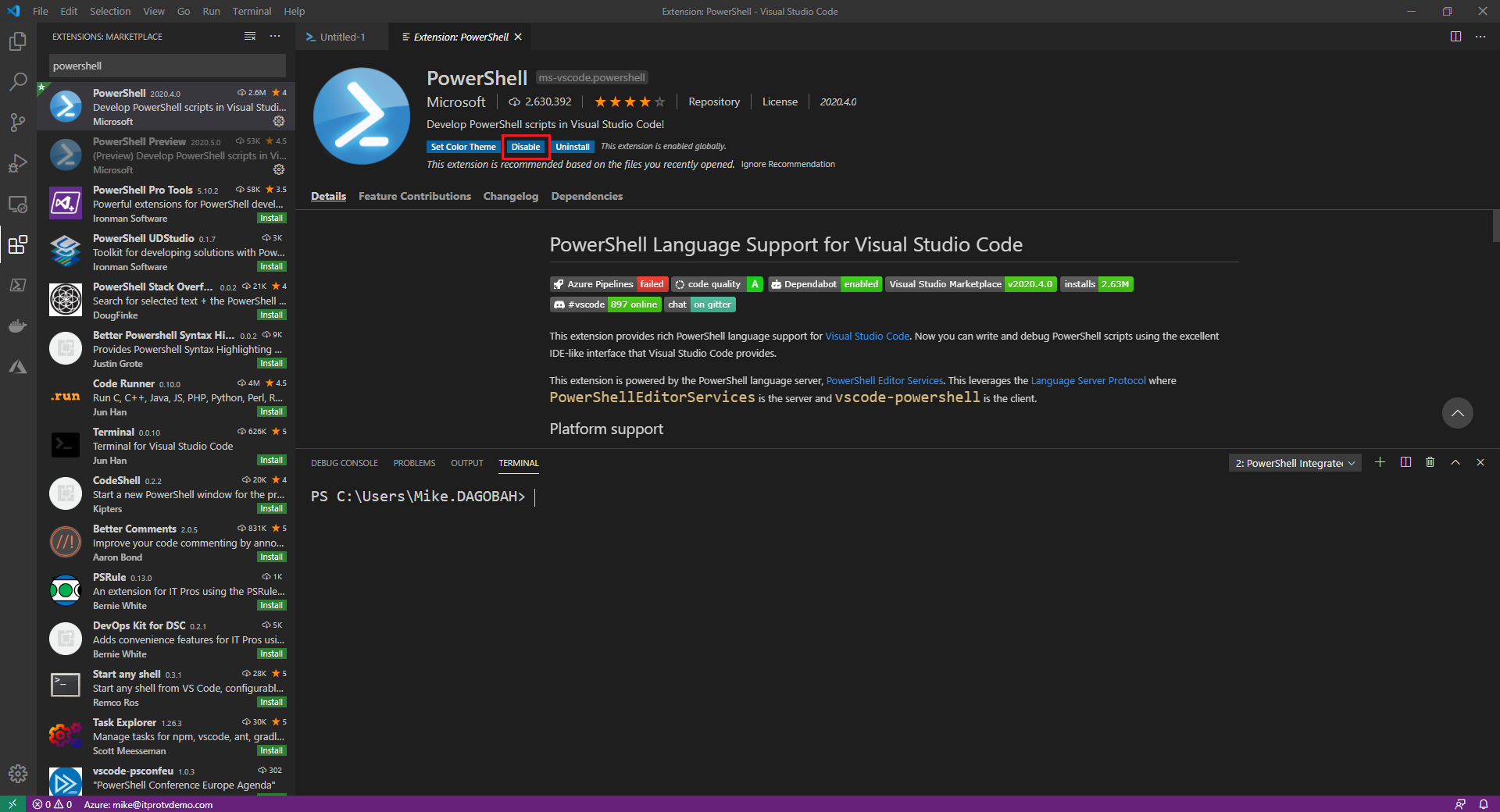Switch to Output panel tab

pyautogui.click(x=467, y=463)
